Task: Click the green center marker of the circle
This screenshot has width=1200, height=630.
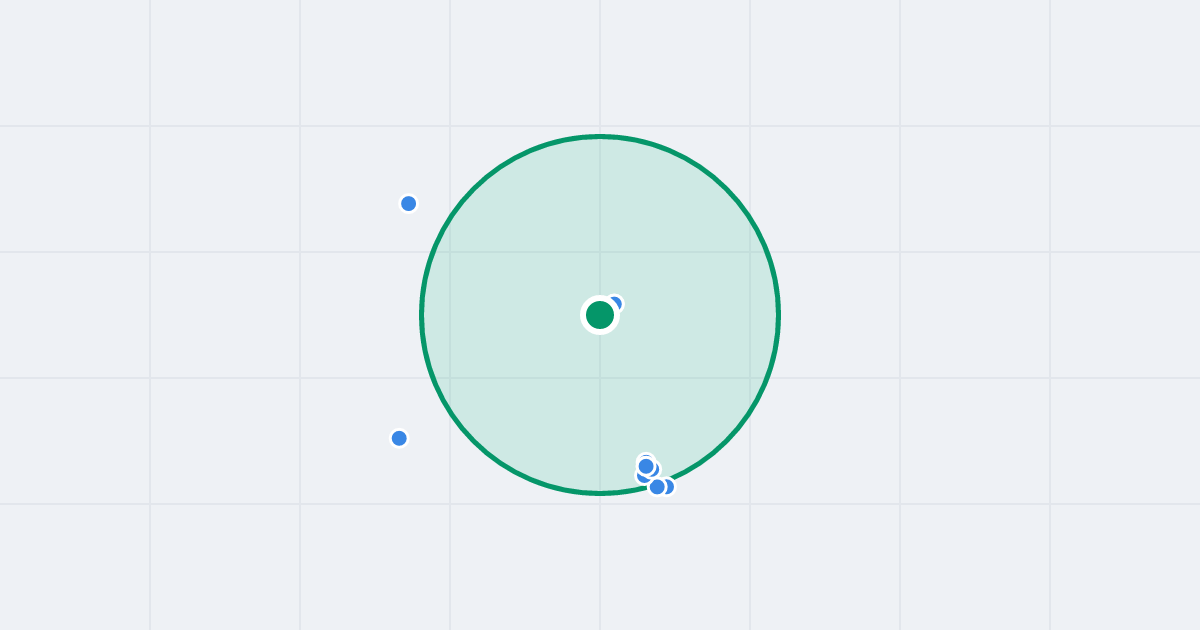Action: (x=600, y=315)
